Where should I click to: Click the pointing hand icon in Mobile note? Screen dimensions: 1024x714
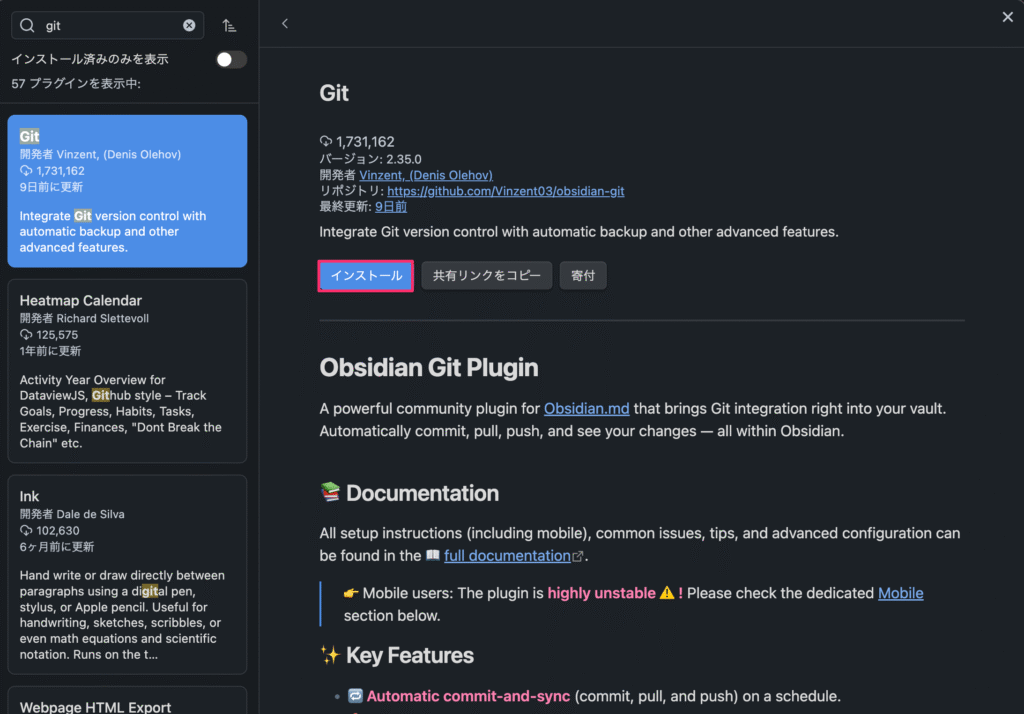(x=351, y=593)
